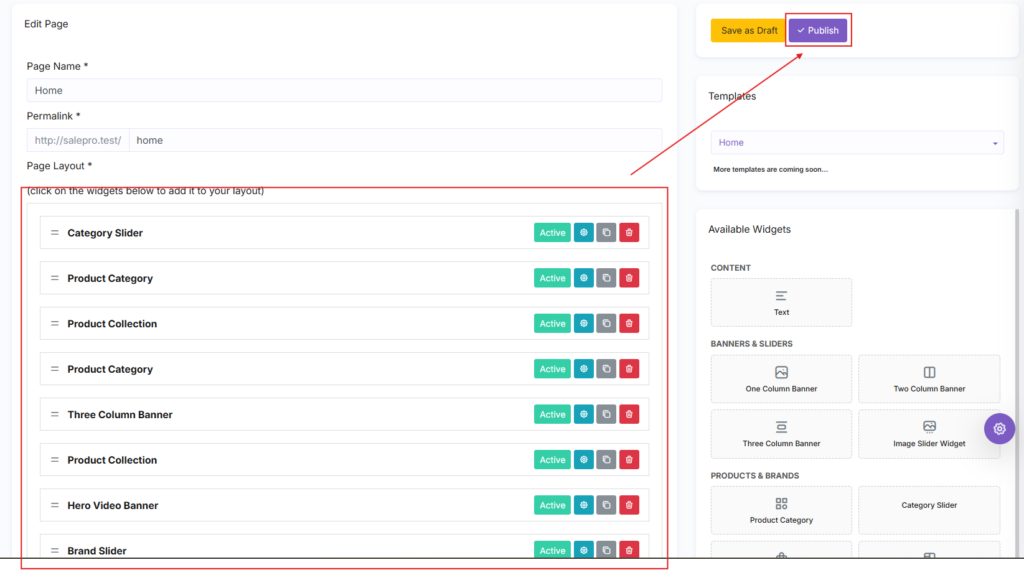Open settings for Brand Slider widget
This screenshot has height=570, width=1024.
pyautogui.click(x=583, y=550)
